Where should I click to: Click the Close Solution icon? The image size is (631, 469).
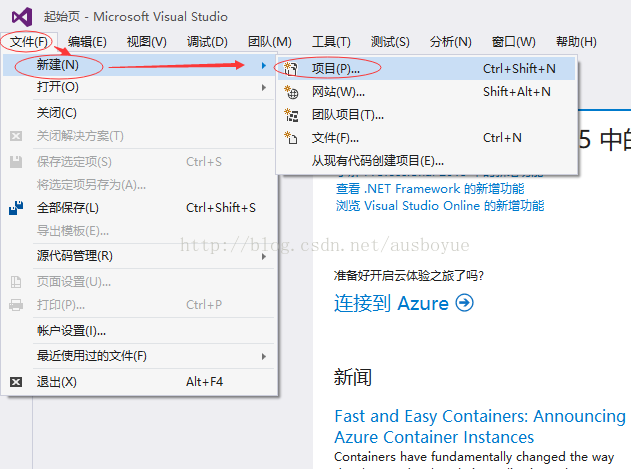tap(16, 136)
